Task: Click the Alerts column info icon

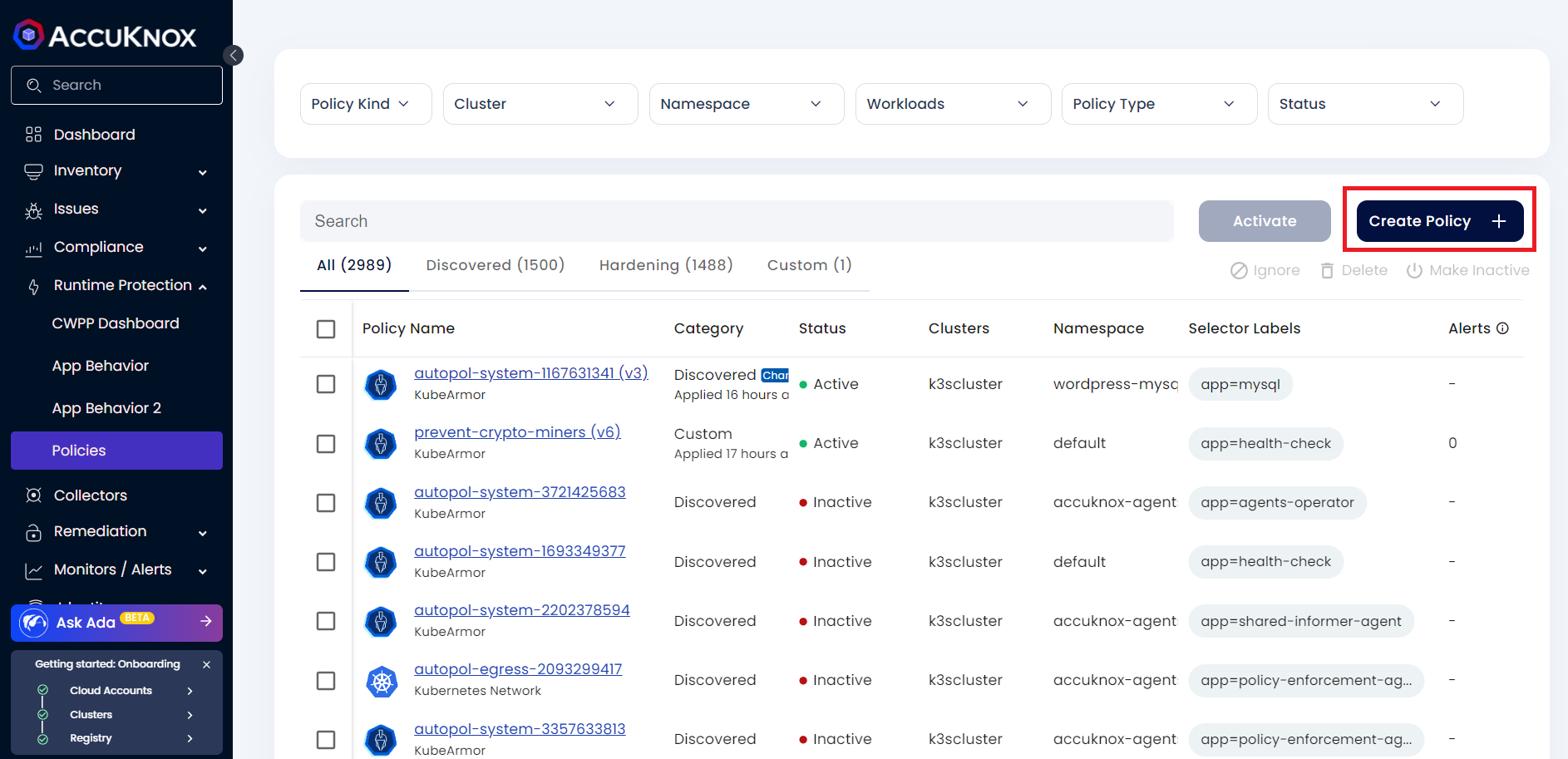Action: (1502, 328)
